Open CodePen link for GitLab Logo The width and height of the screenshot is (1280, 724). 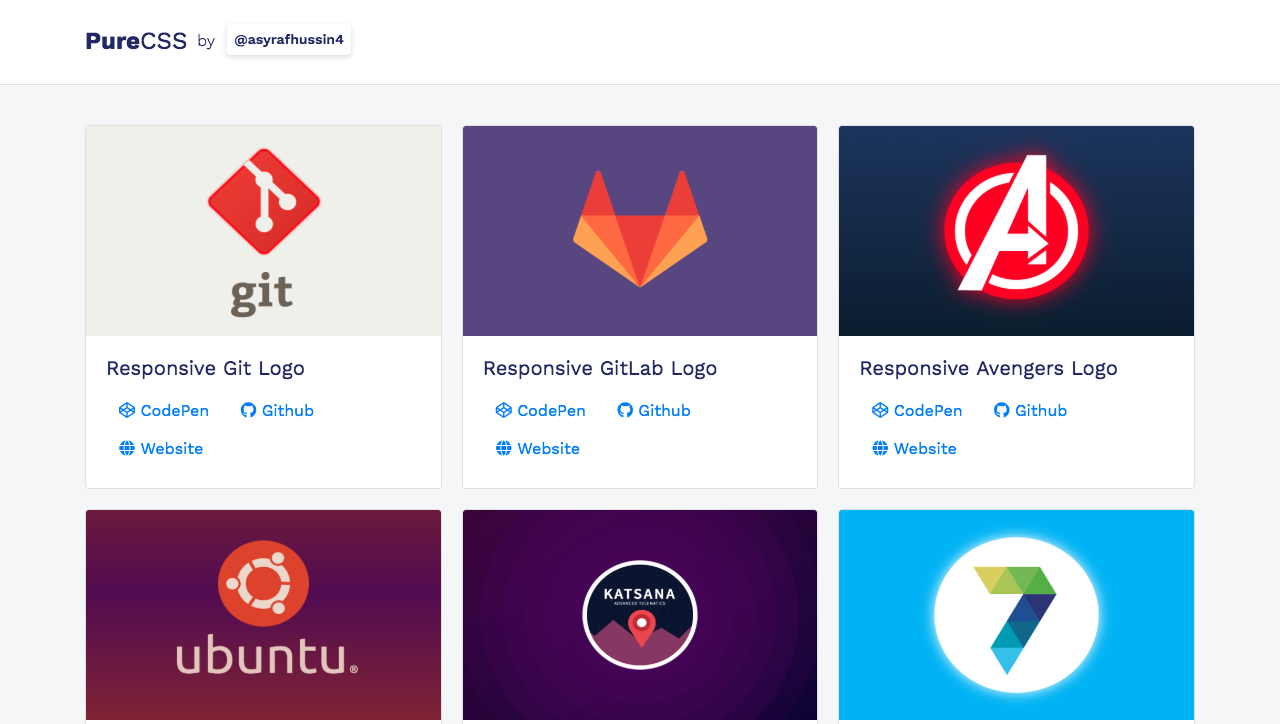(x=541, y=410)
